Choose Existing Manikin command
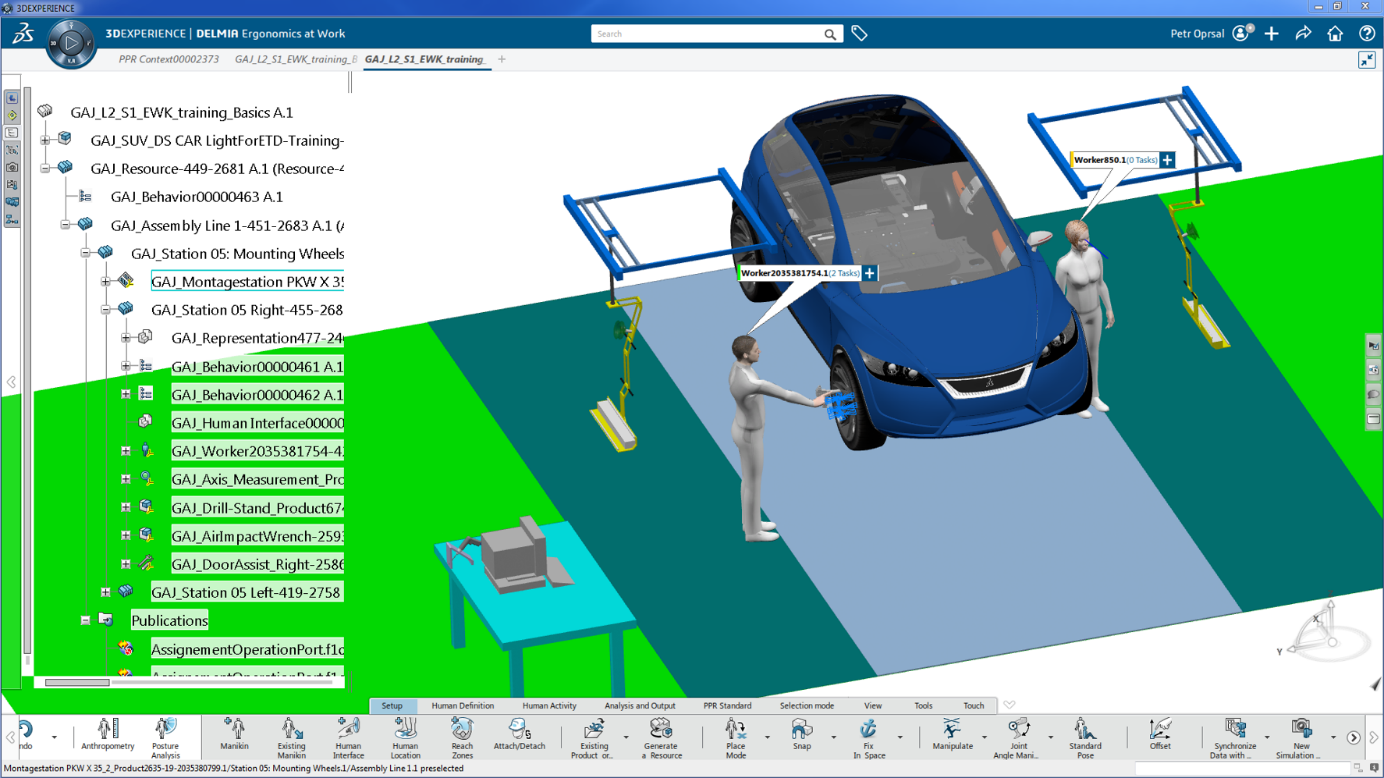The height and width of the screenshot is (778, 1384). tap(291, 738)
